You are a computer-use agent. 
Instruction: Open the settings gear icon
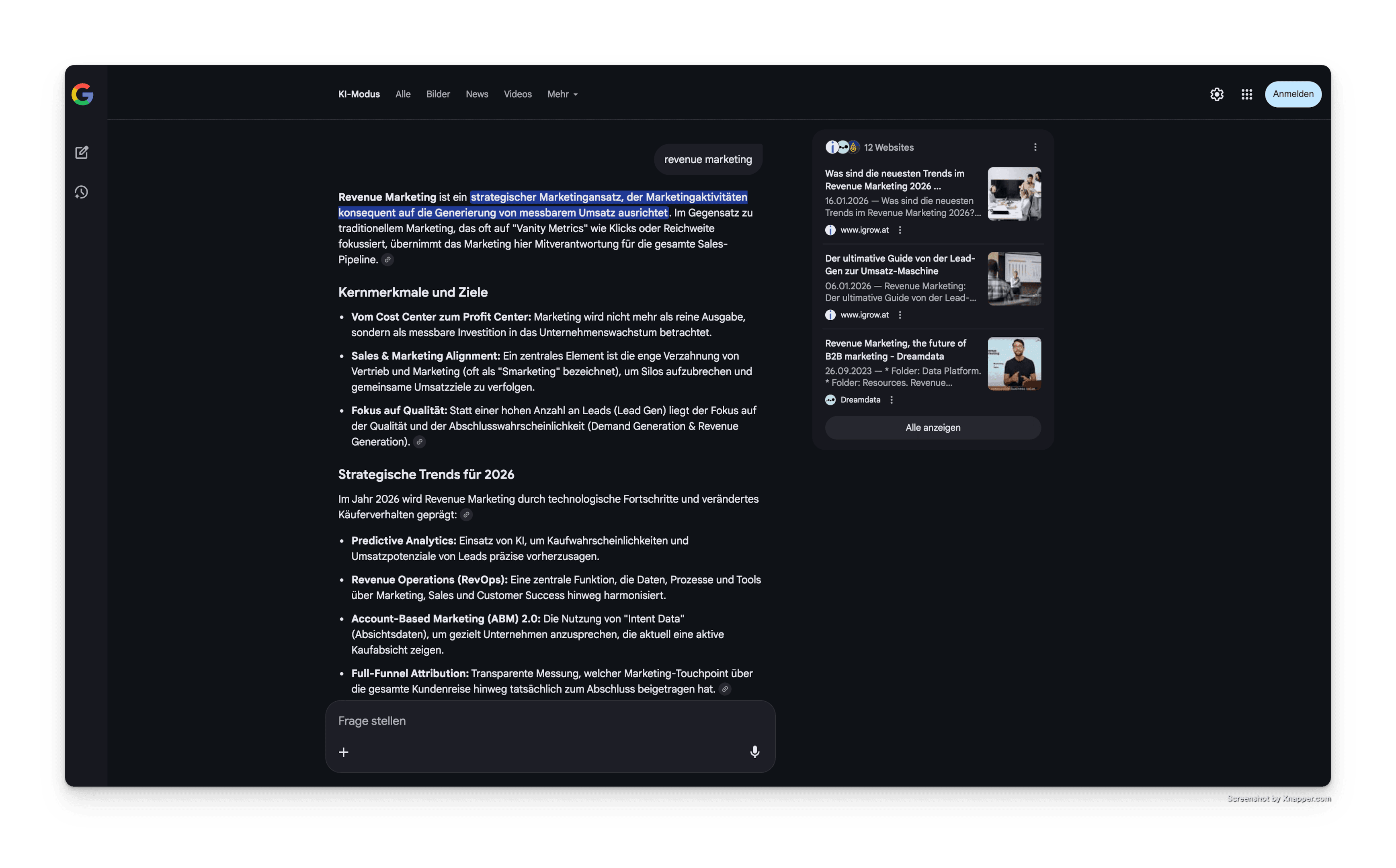pyautogui.click(x=1216, y=94)
